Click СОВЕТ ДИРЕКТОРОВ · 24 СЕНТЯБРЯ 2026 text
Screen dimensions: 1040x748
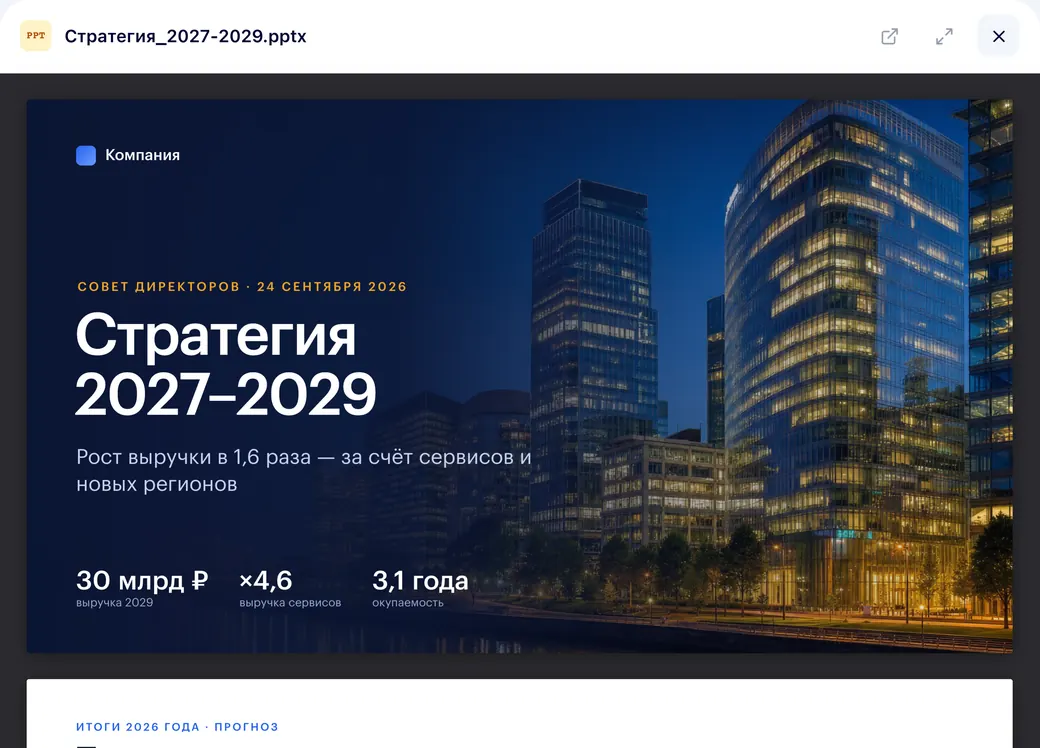[x=242, y=286]
